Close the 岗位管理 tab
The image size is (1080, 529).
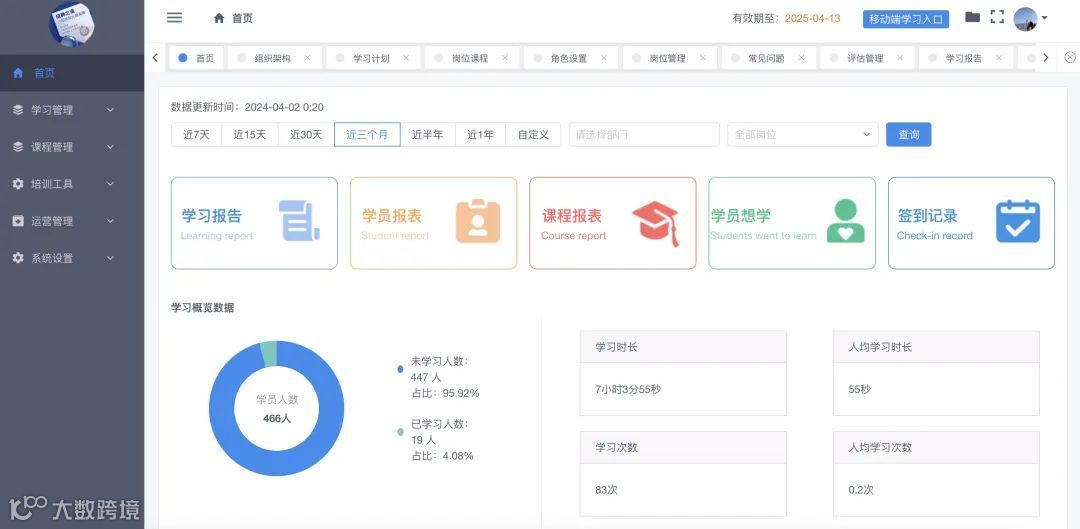703,58
